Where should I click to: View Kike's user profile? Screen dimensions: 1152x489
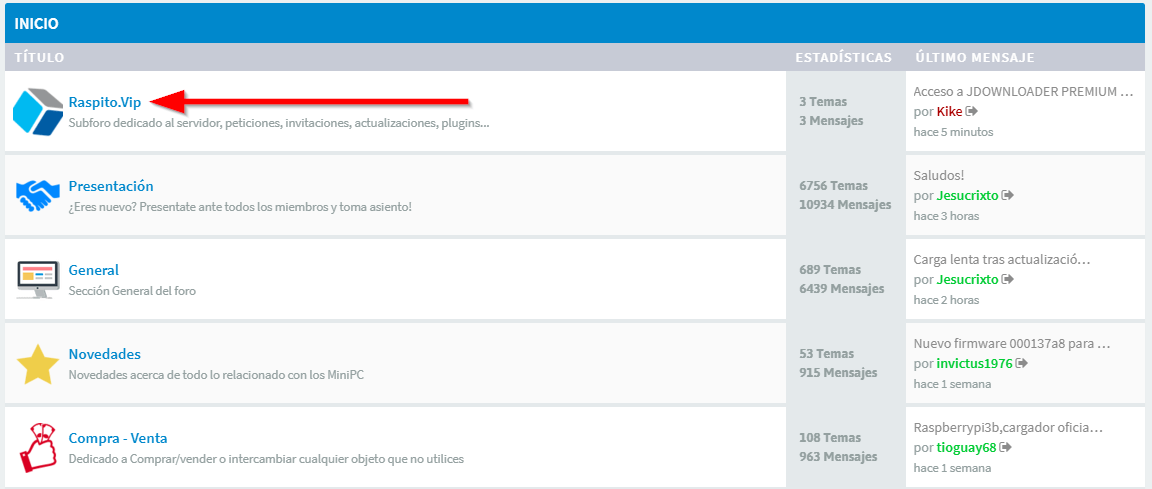pos(949,111)
